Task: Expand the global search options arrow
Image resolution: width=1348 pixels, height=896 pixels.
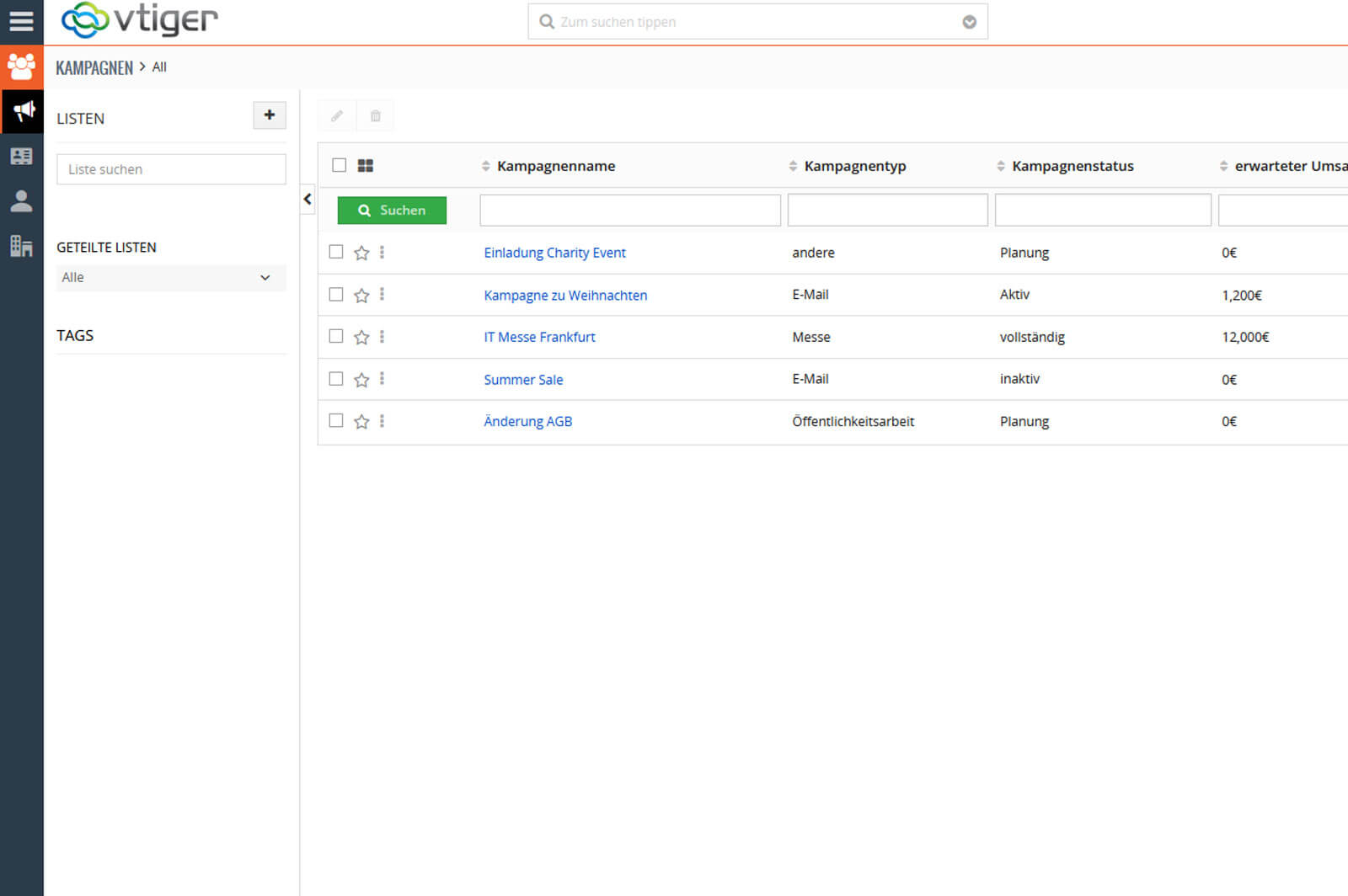Action: click(970, 22)
